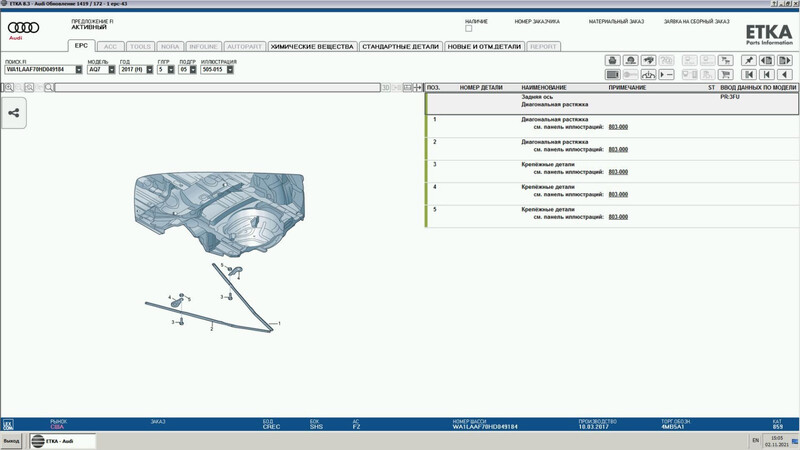Click the single left arrow back icon
Screen dimensions: 800x450
click(784, 74)
